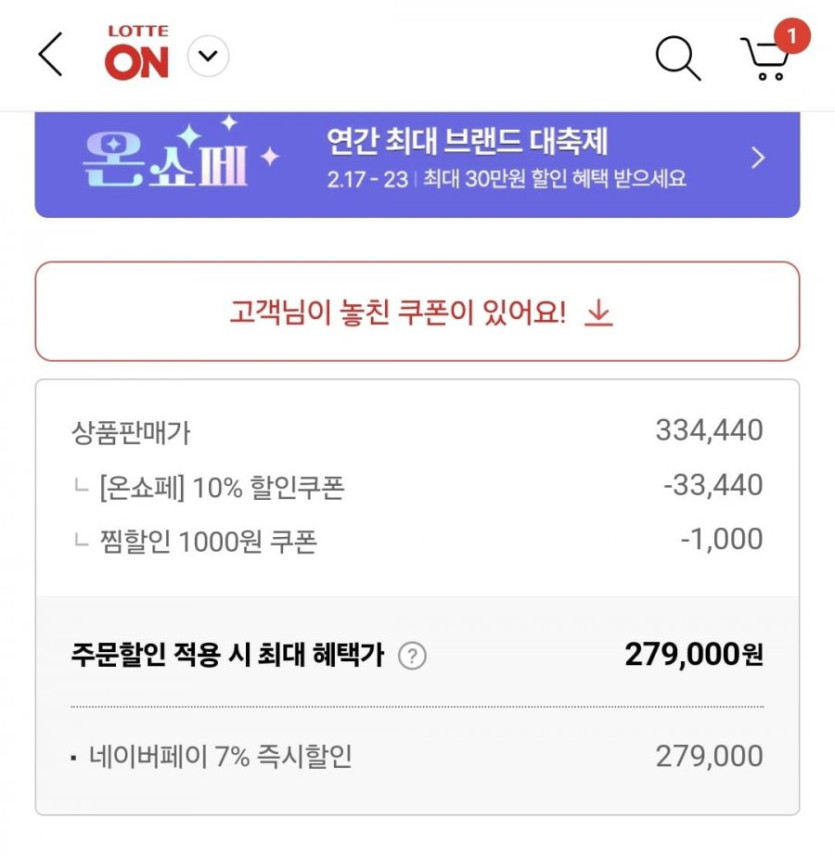Select the 네이버페이 7% 즉시할인 item
The height and width of the screenshot is (856, 835).
[217, 757]
